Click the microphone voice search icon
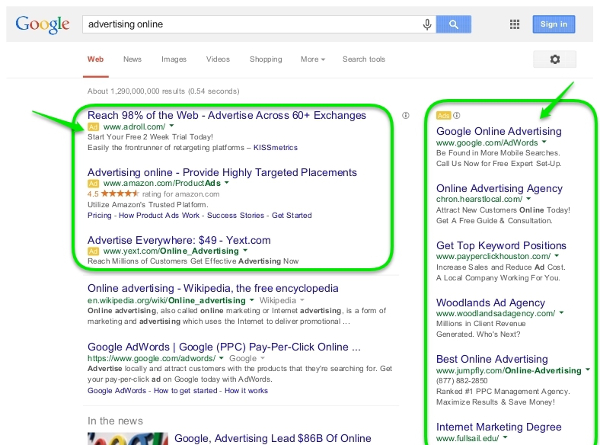The height and width of the screenshot is (445, 600). (x=427, y=24)
